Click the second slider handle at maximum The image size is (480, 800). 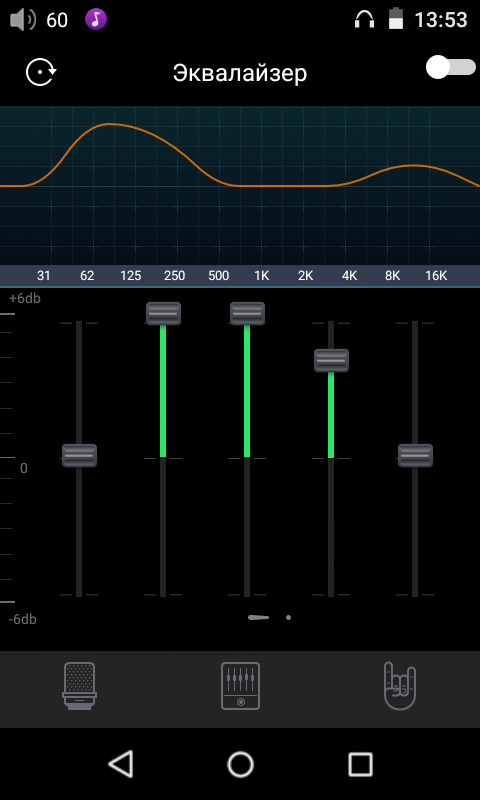(x=163, y=313)
